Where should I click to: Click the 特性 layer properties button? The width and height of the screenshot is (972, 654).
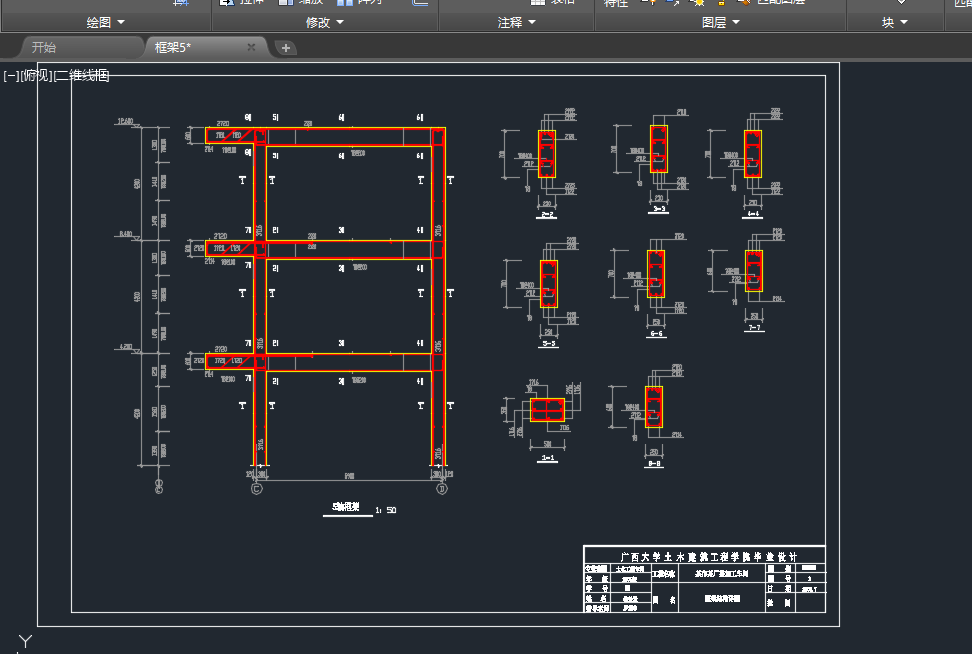click(x=616, y=3)
